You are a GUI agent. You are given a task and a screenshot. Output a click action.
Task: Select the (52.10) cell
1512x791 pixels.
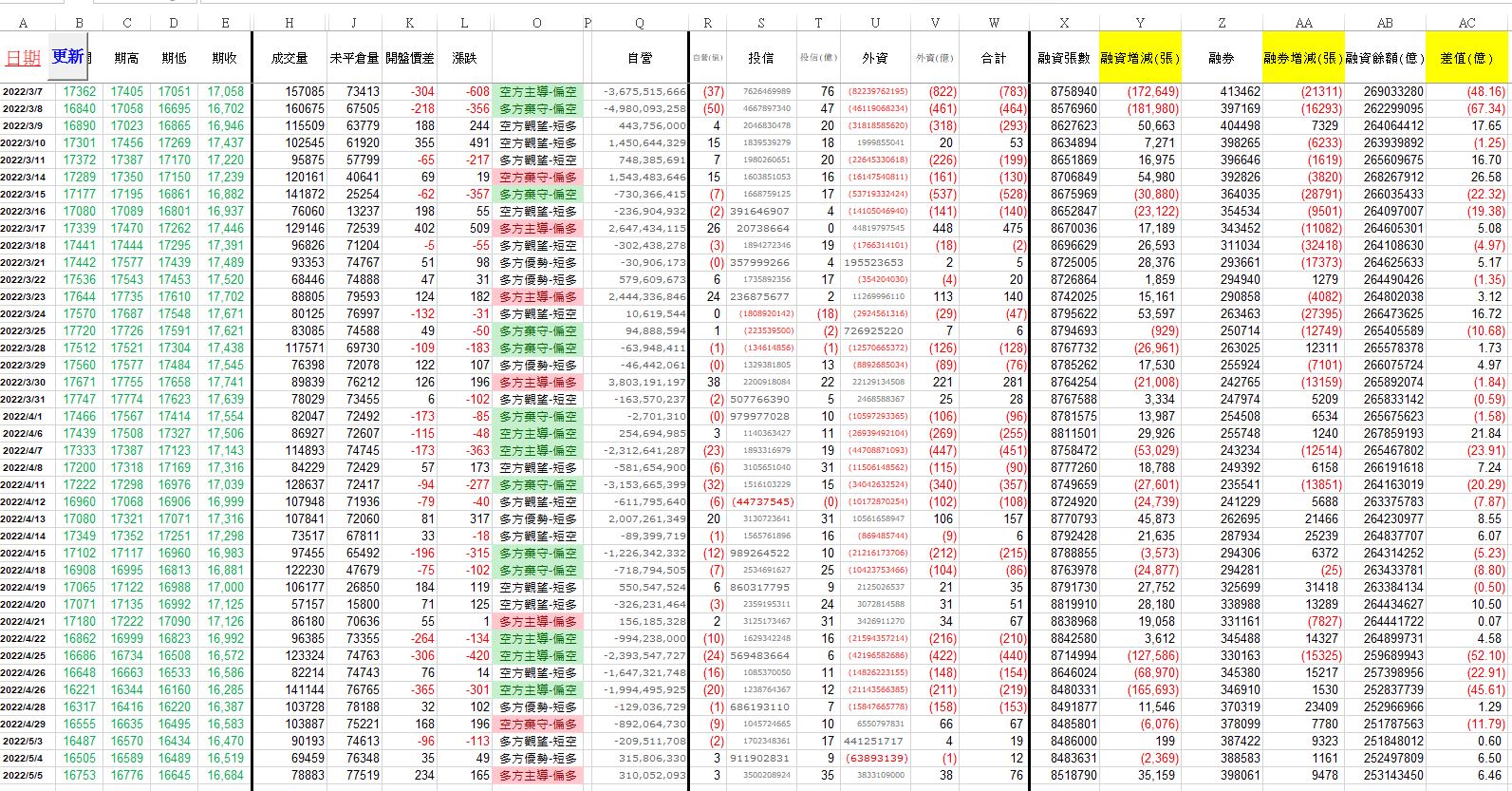1467,656
